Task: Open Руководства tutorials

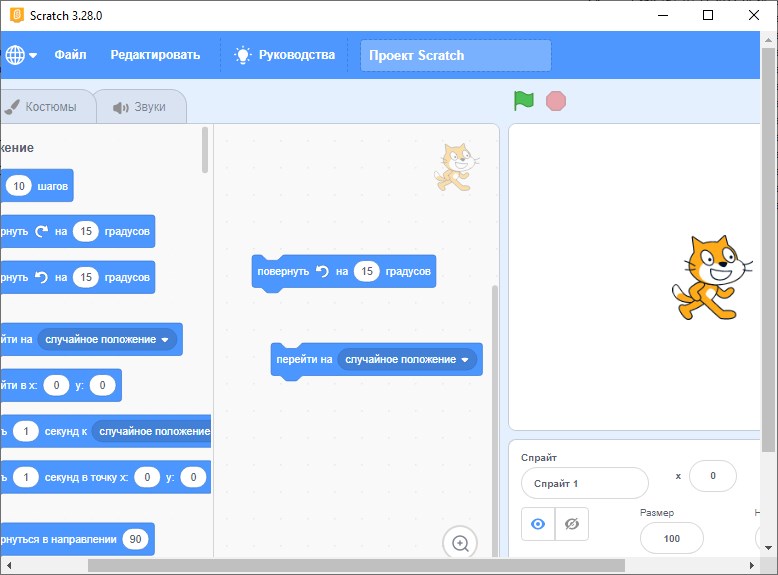Action: pyautogui.click(x=297, y=55)
